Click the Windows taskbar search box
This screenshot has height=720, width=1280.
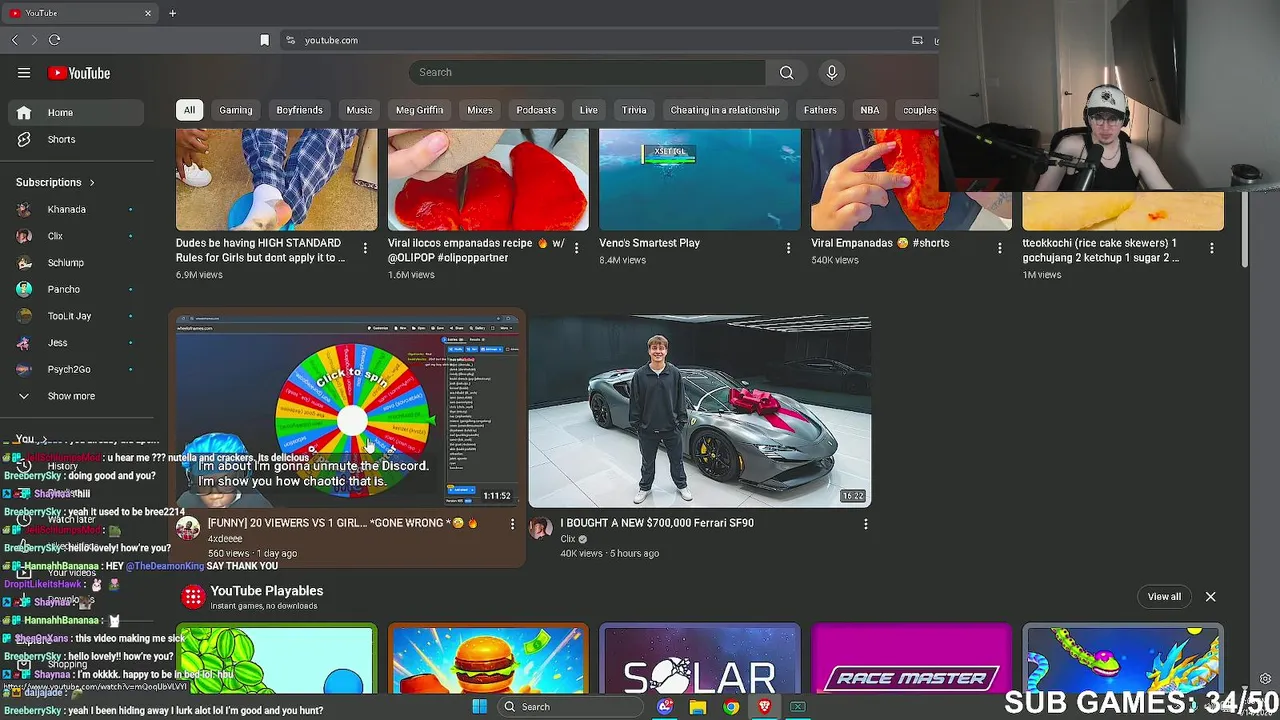(570, 707)
